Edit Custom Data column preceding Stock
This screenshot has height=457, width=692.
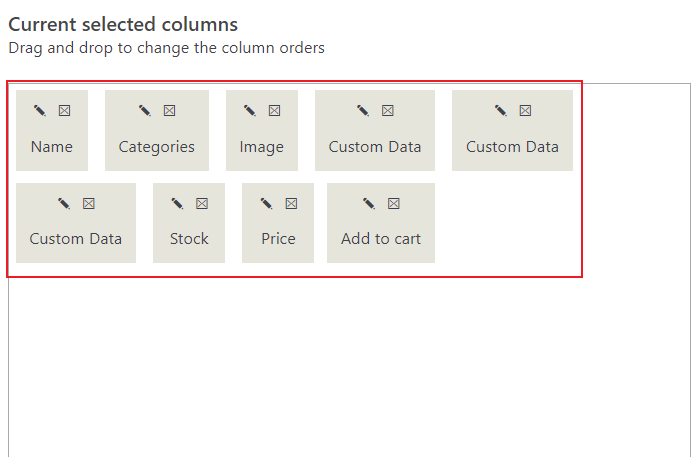(64, 203)
